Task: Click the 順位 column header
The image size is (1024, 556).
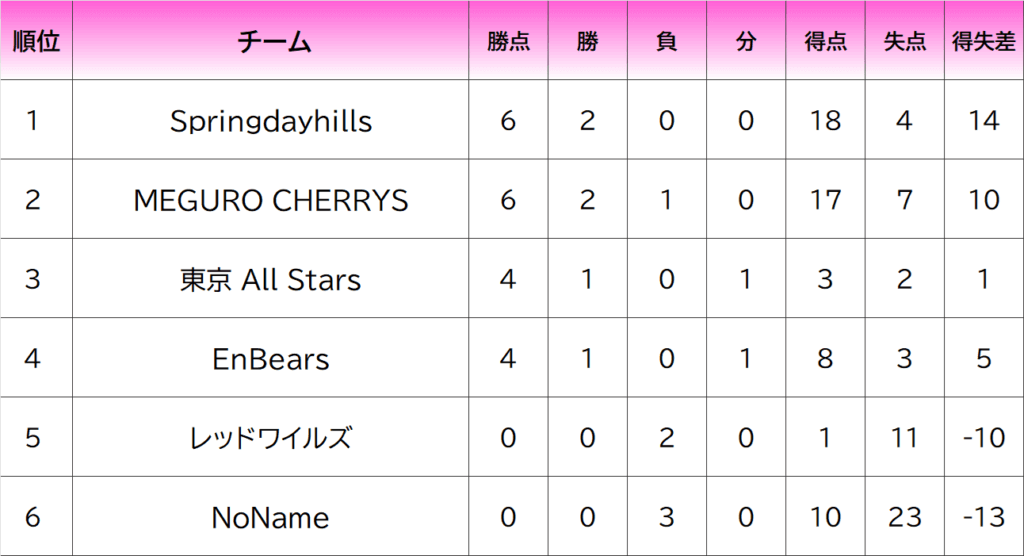Action: point(36,42)
